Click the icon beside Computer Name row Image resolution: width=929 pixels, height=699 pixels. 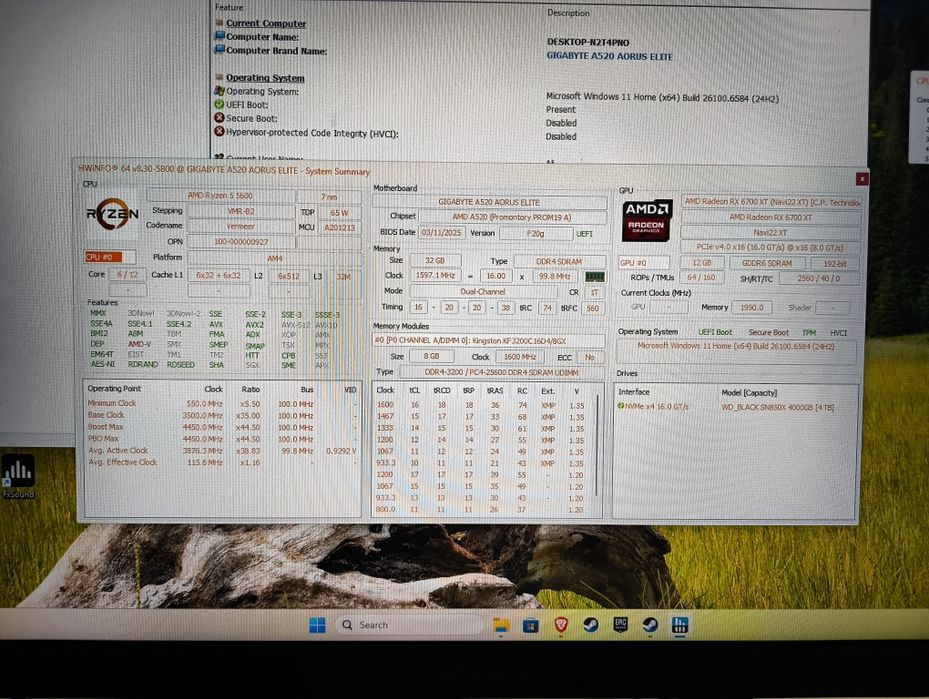[x=220, y=36]
